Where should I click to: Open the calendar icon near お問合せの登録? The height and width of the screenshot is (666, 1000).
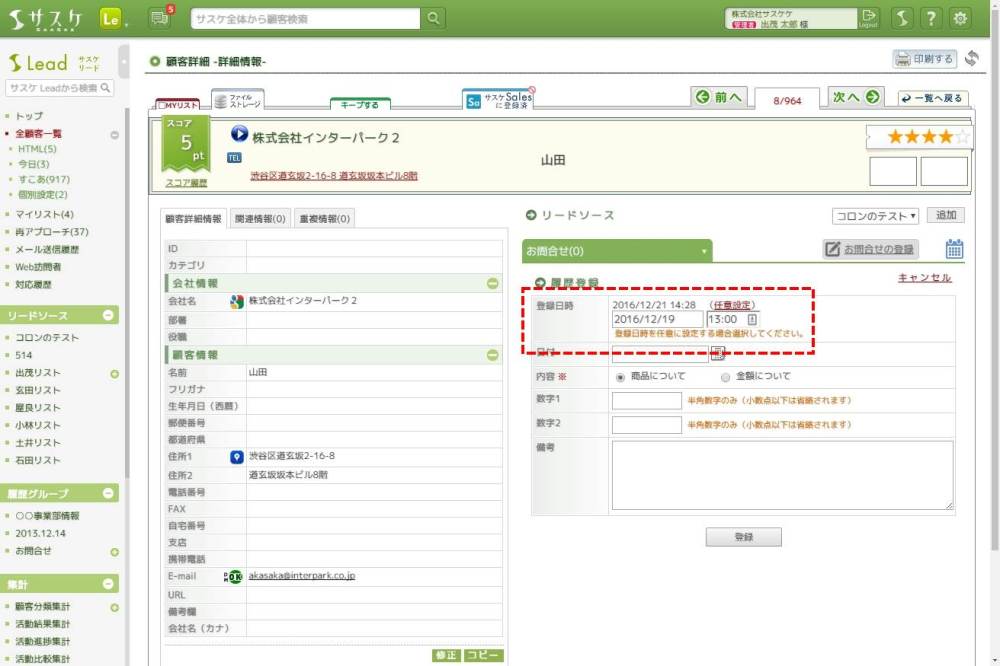click(954, 249)
